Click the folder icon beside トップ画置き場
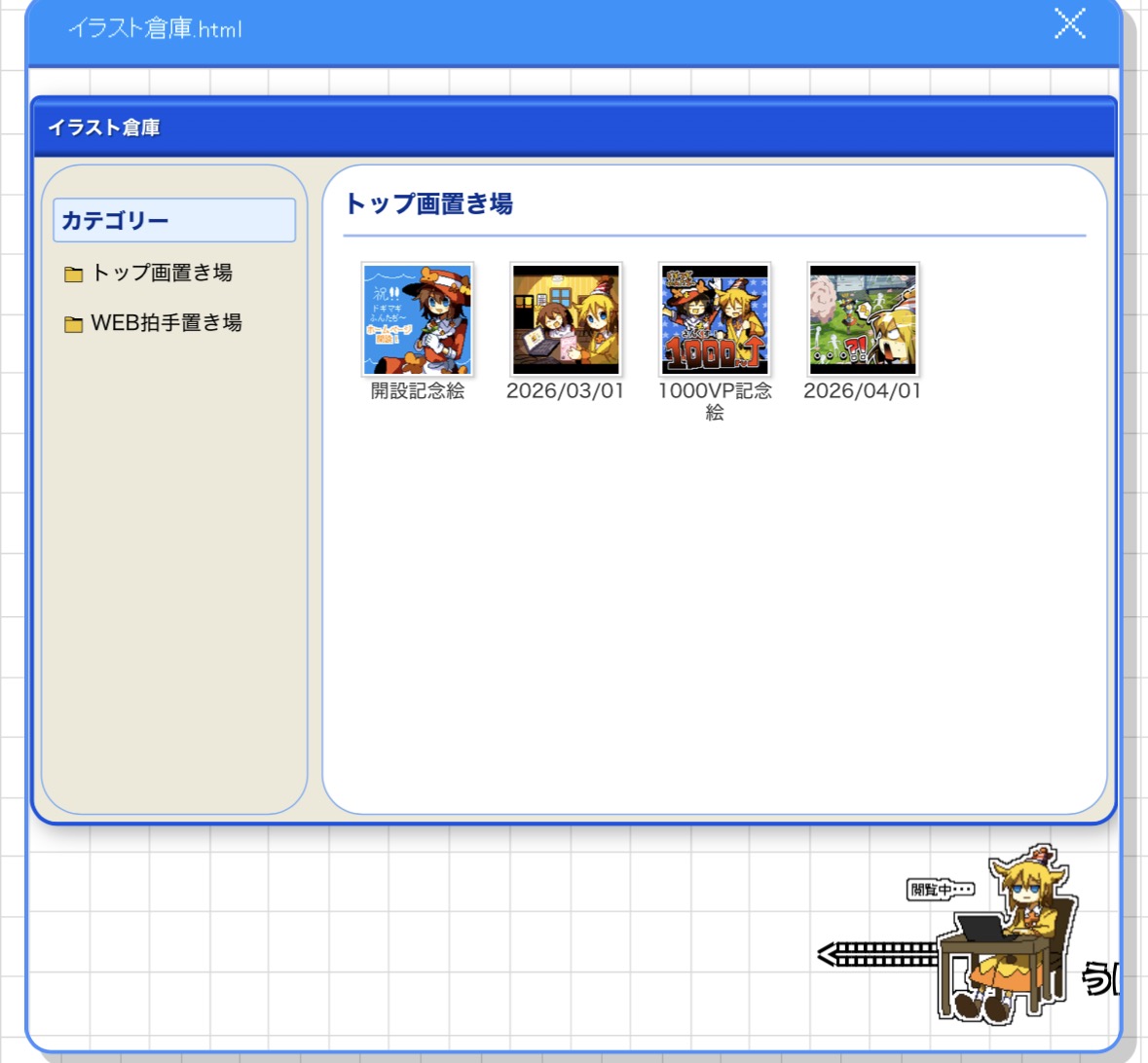The height and width of the screenshot is (1063, 1148). coord(73,275)
